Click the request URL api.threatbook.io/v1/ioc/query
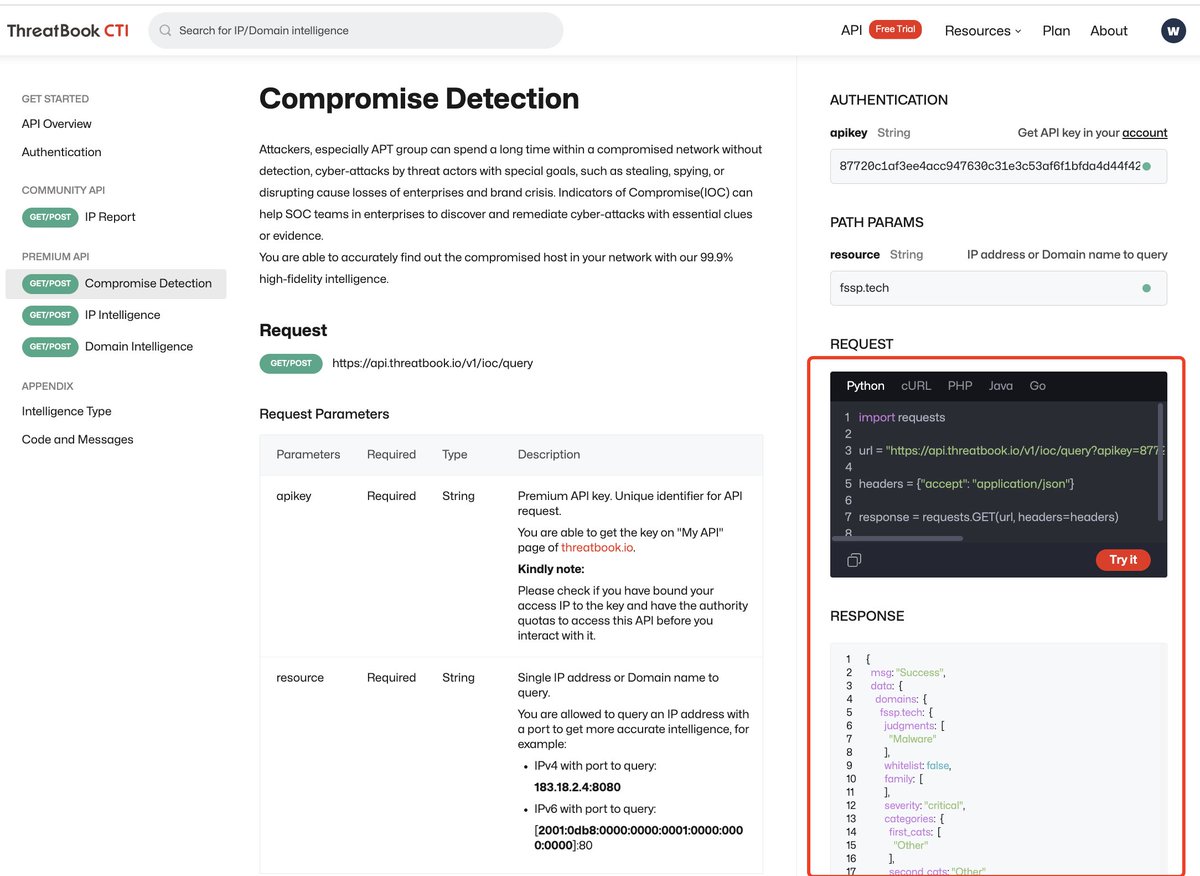 point(432,363)
